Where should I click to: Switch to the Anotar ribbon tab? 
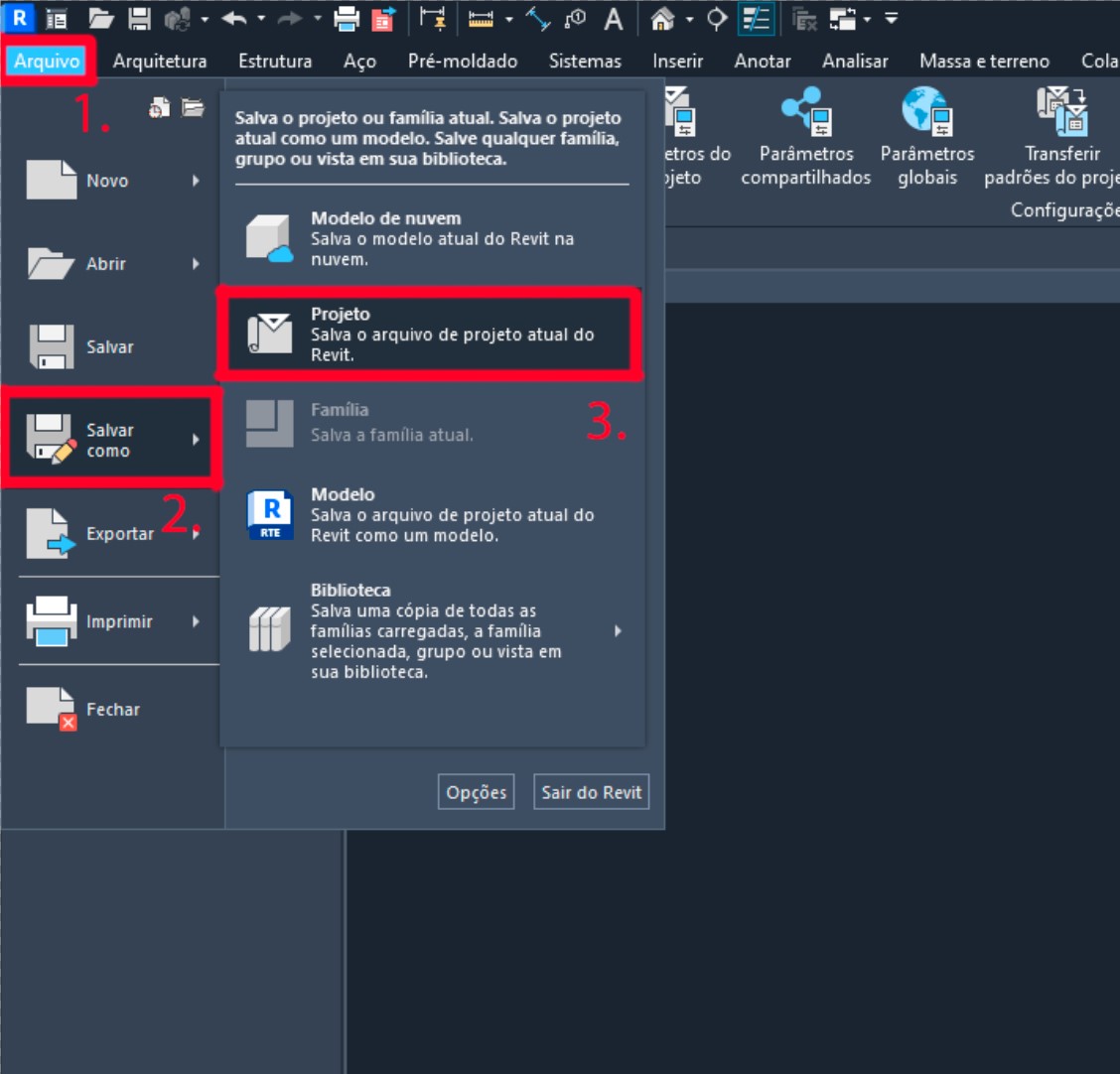point(763,61)
